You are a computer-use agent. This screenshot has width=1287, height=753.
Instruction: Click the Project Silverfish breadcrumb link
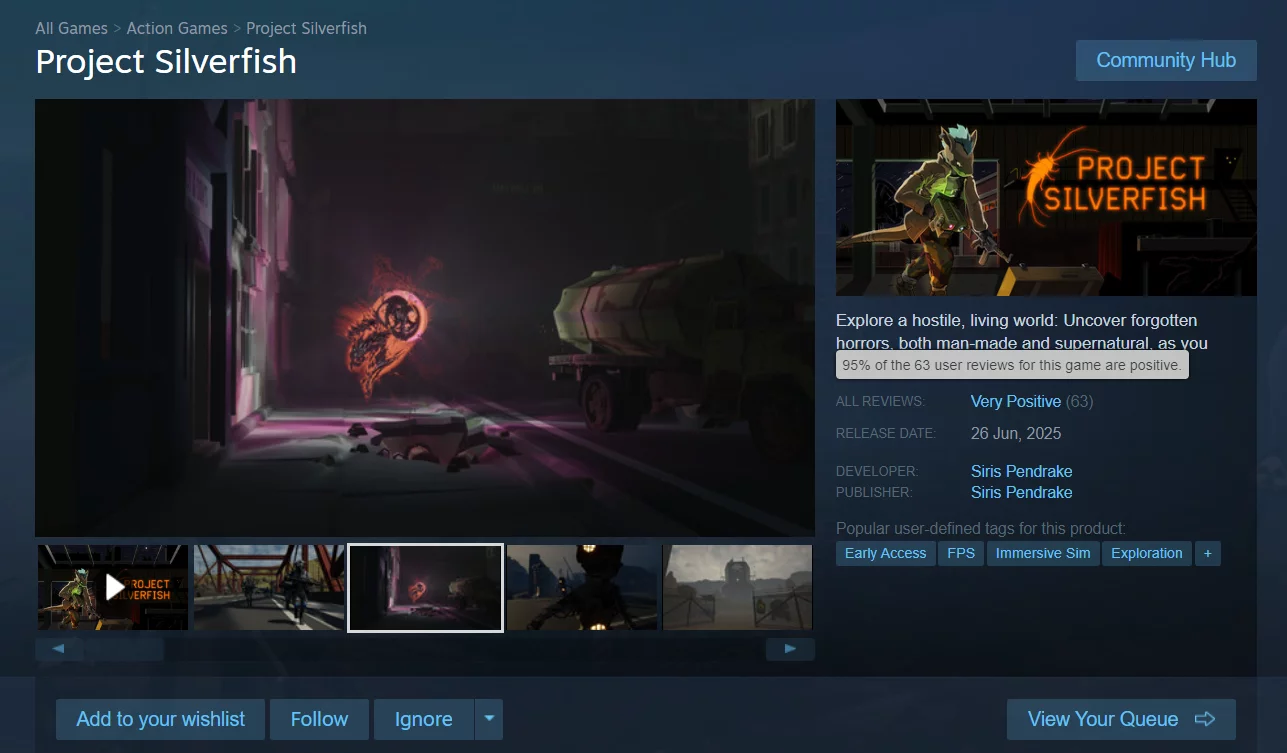tap(306, 28)
